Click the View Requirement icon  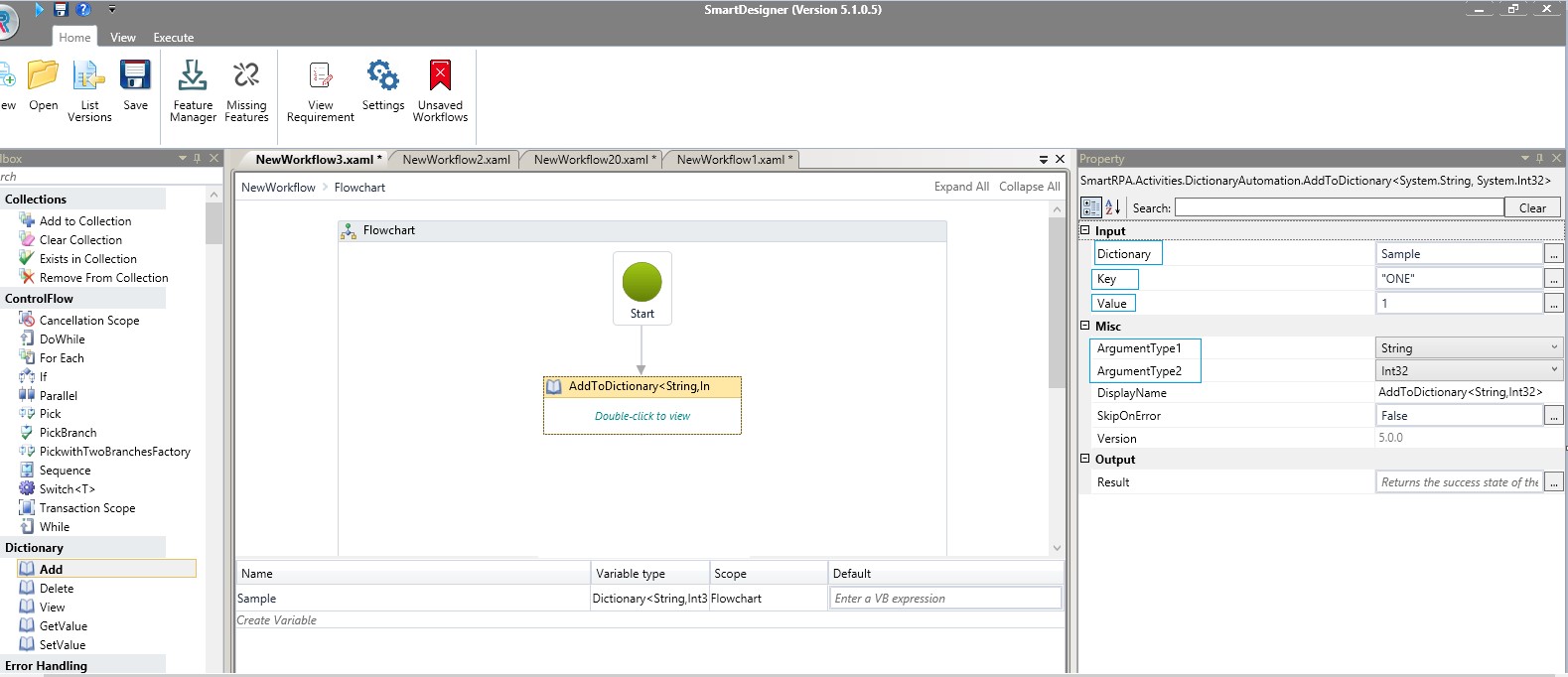tap(320, 76)
